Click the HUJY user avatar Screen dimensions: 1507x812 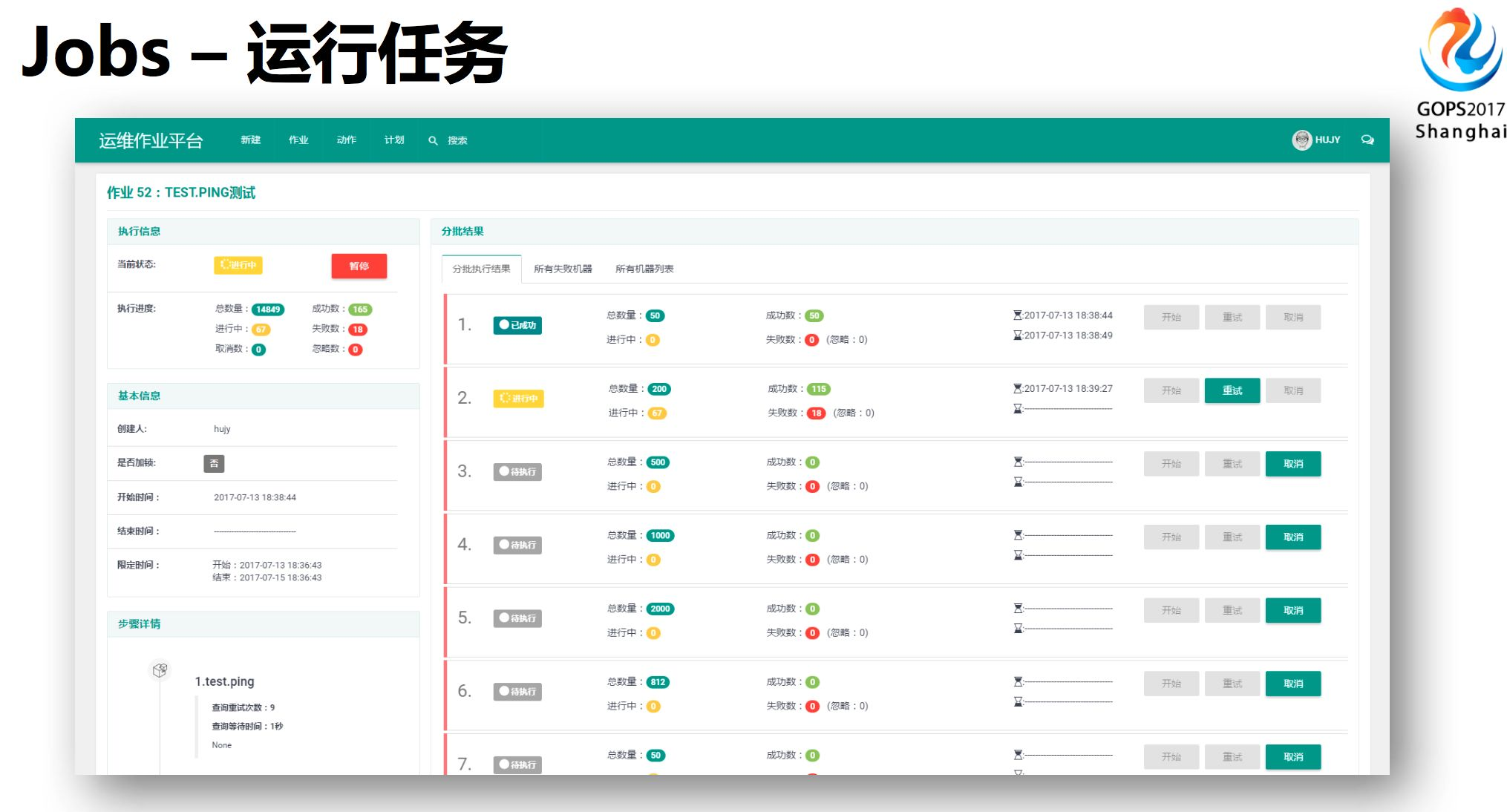click(1301, 140)
